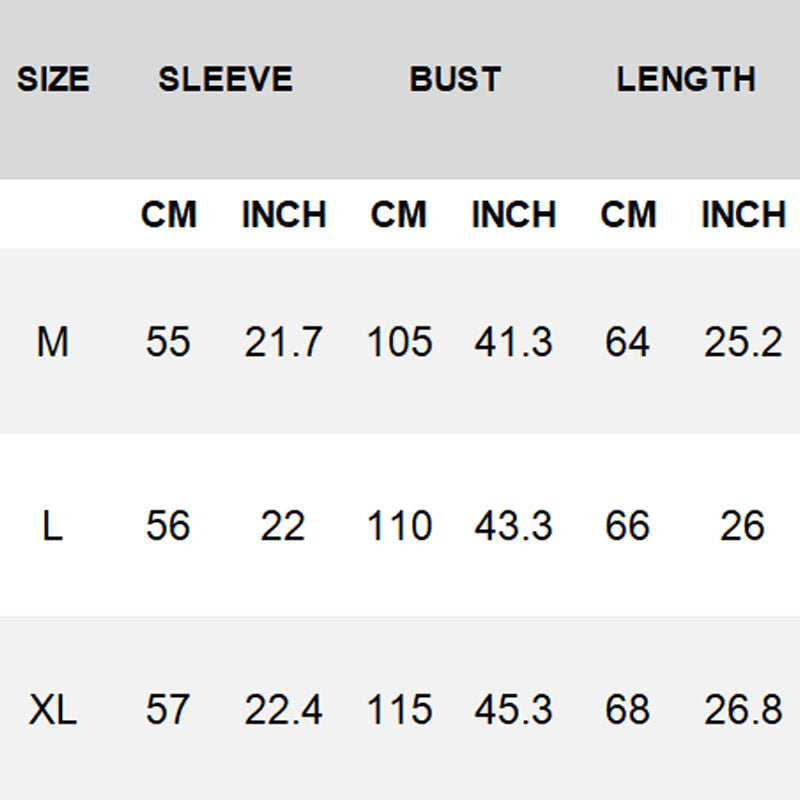Click the 22.4 sleeve inch value
The image size is (800, 800).
click(283, 710)
